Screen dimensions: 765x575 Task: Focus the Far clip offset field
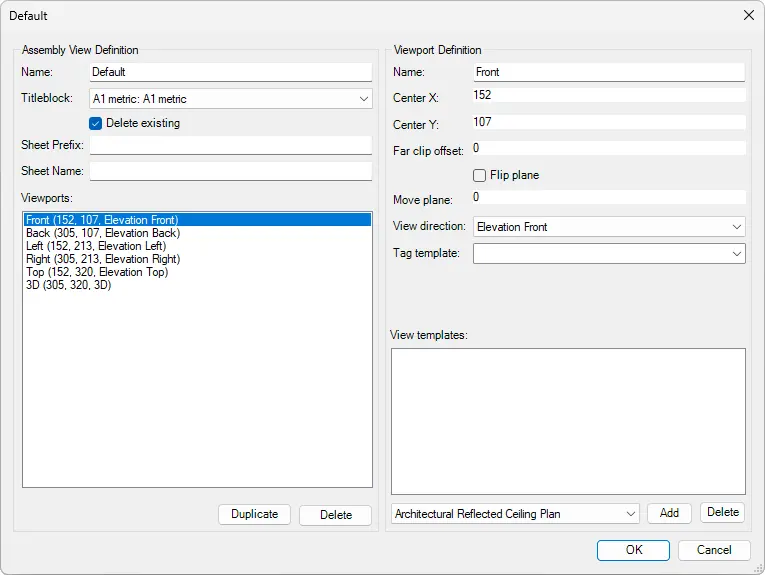tap(608, 148)
